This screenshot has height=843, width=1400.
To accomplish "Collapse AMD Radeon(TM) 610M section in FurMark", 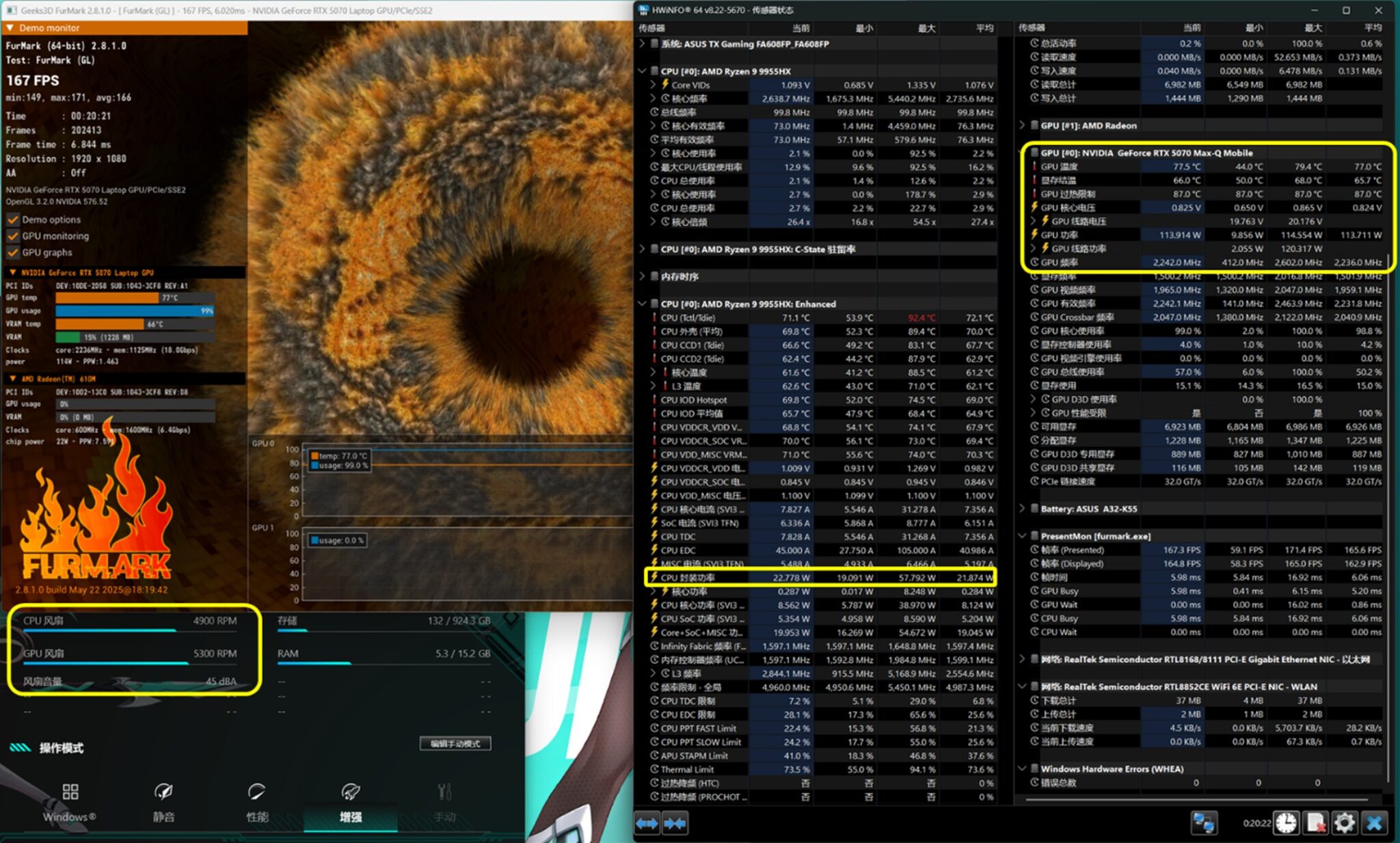I will [x=12, y=378].
